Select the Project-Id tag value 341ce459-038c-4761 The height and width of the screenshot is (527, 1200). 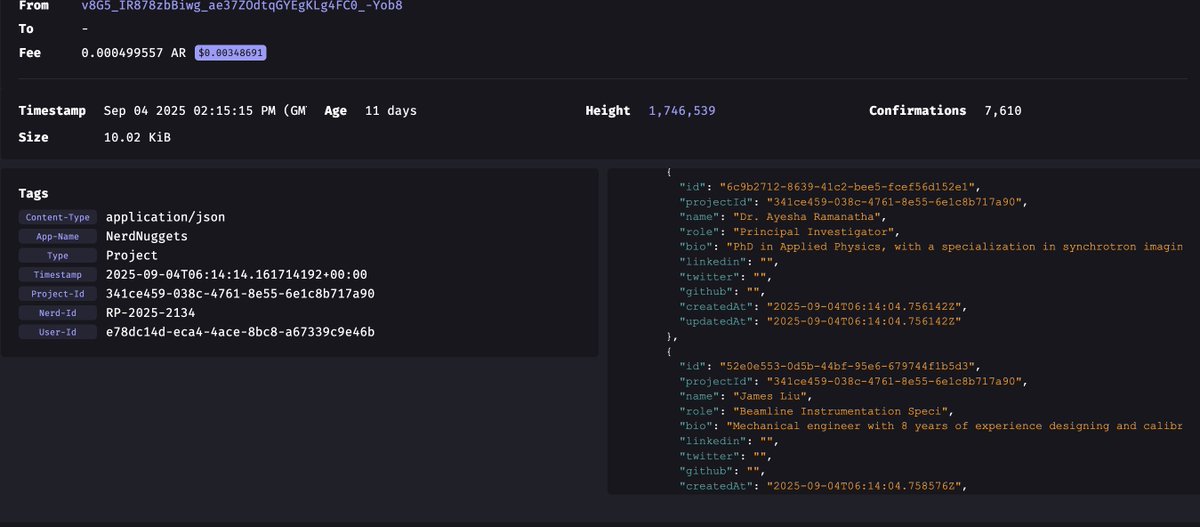pyautogui.click(x=240, y=294)
